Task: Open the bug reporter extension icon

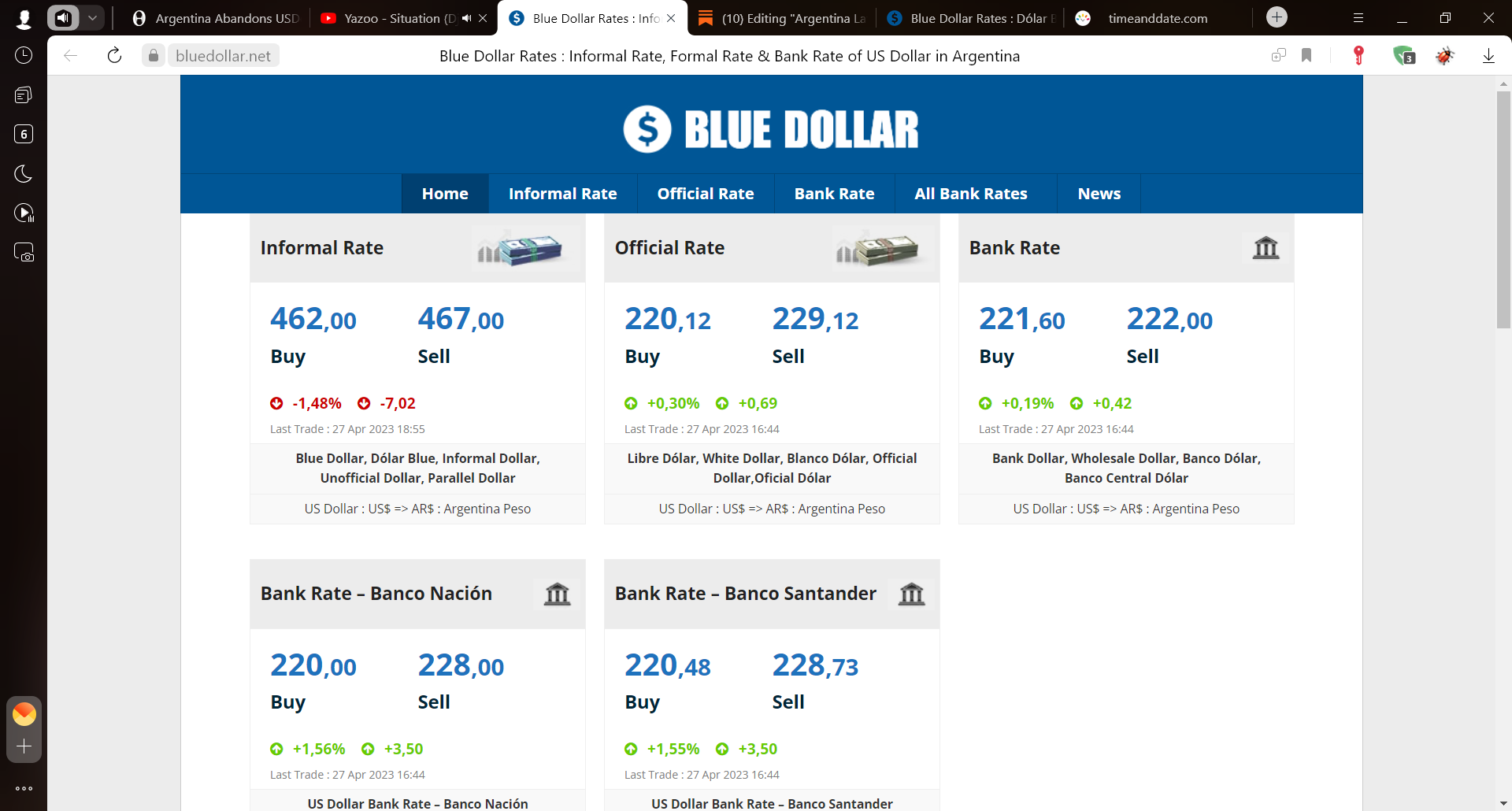Action: (1446, 55)
